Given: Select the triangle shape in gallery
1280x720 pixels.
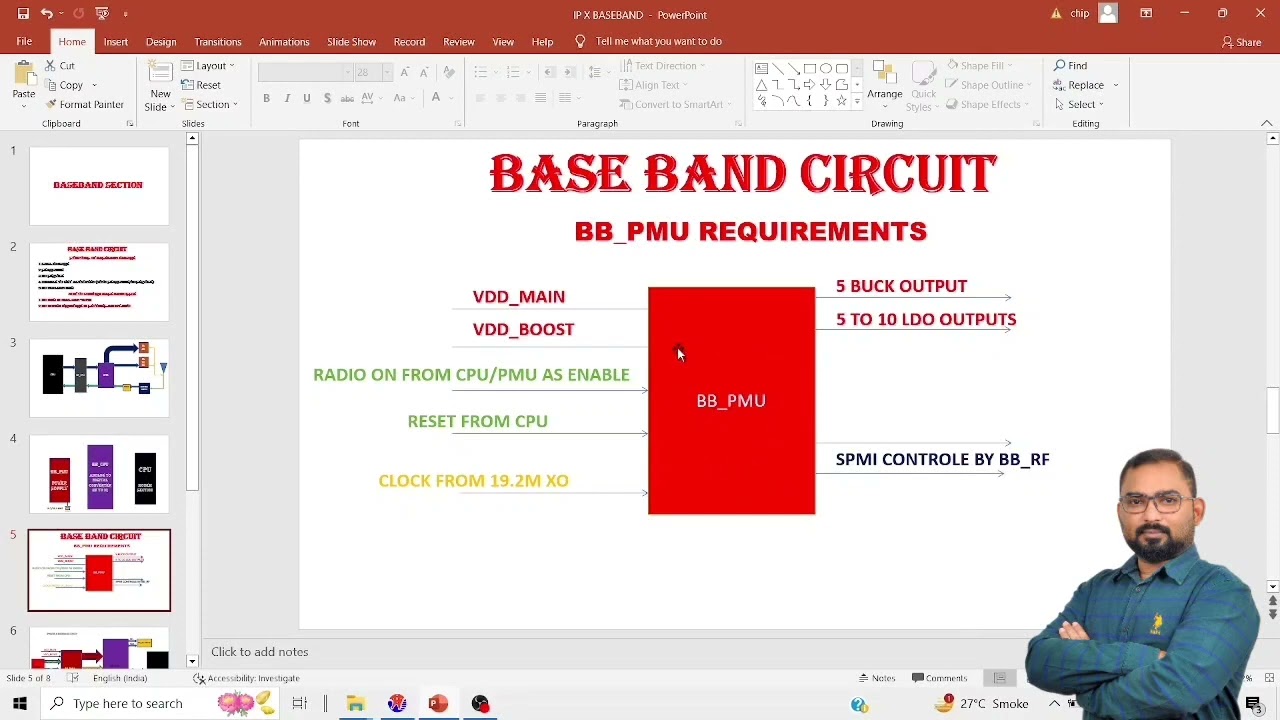Looking at the screenshot, I should tap(762, 85).
